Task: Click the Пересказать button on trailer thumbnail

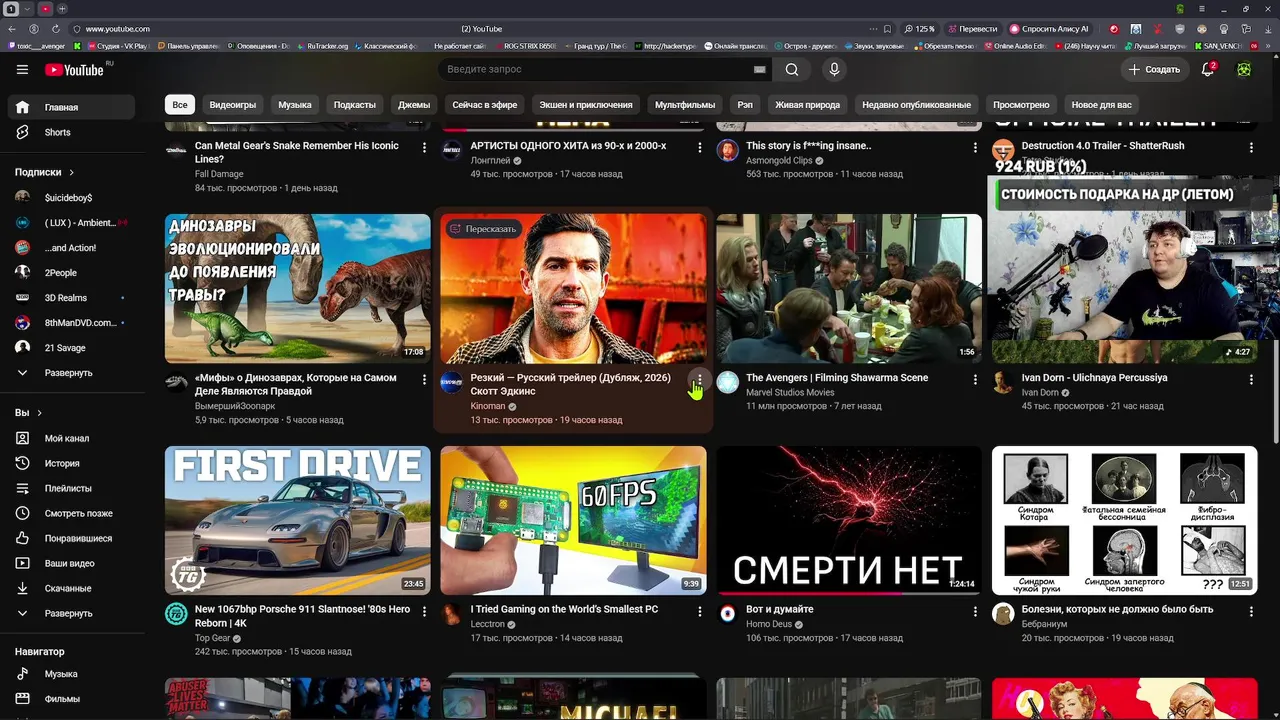Action: [483, 229]
